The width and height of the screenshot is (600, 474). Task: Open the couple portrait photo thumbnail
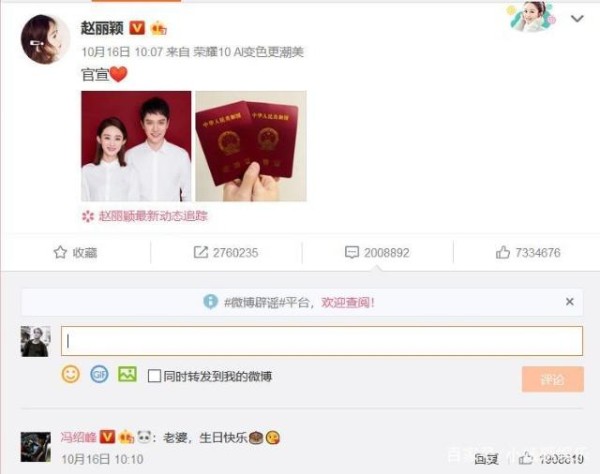point(136,146)
